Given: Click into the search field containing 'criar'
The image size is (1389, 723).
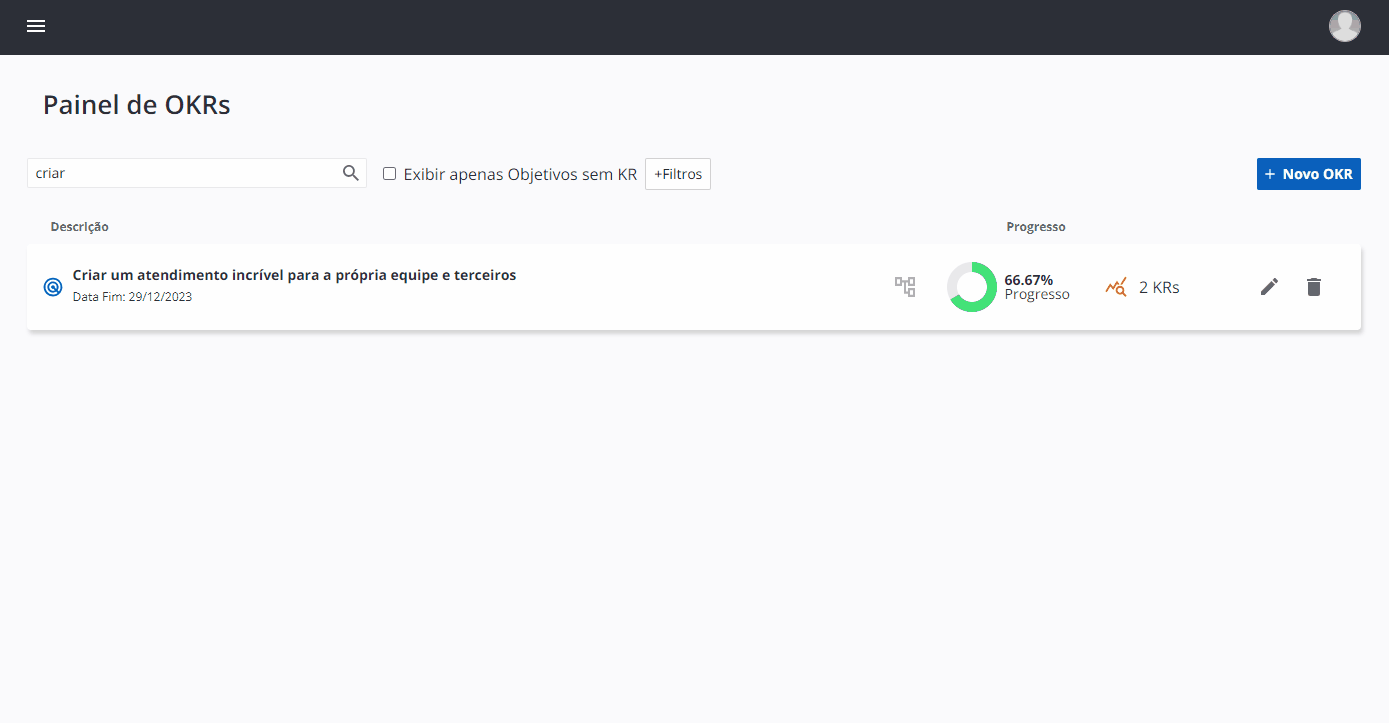Looking at the screenshot, I should pyautogui.click(x=185, y=173).
